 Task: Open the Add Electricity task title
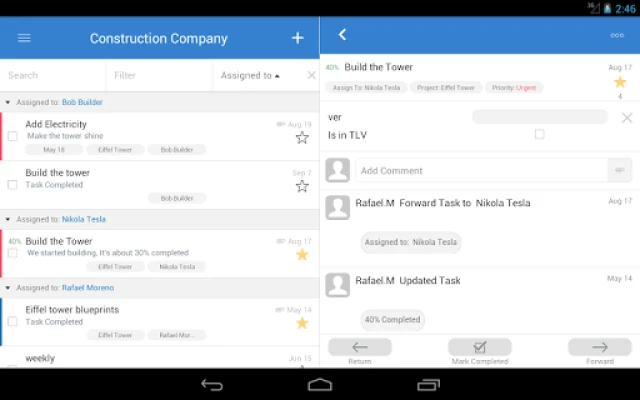[x=56, y=124]
